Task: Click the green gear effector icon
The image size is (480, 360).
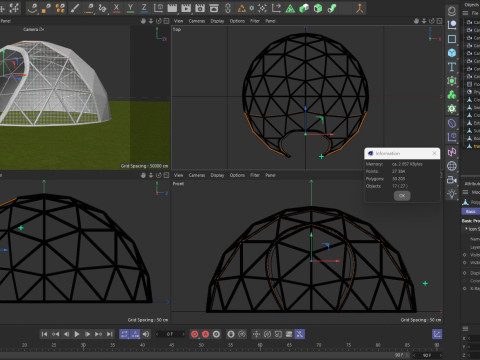Action: pos(452,109)
